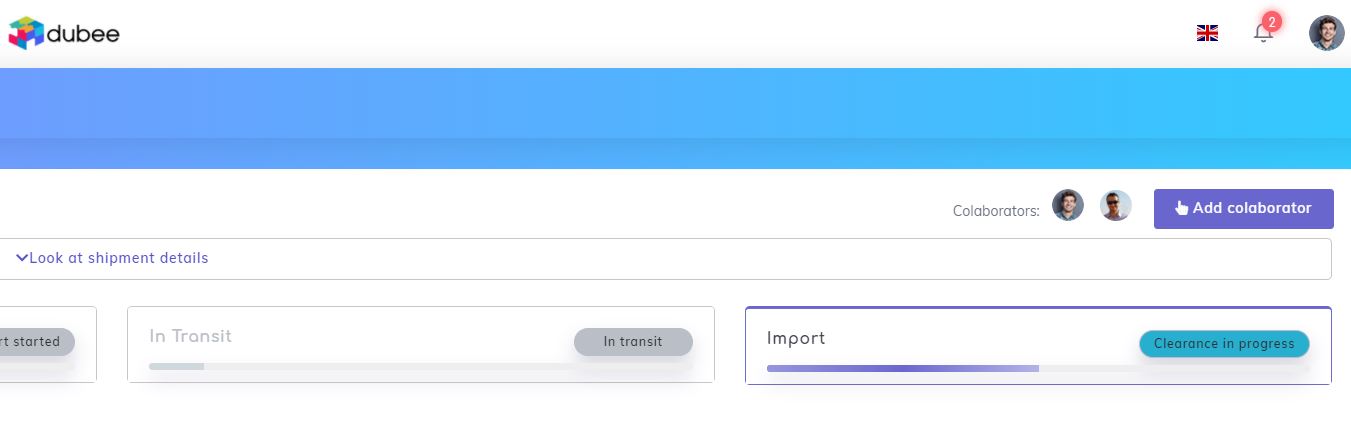Screen dimensions: 1351x430
Task: Click the Clearance in progress badge
Action: point(1224,344)
